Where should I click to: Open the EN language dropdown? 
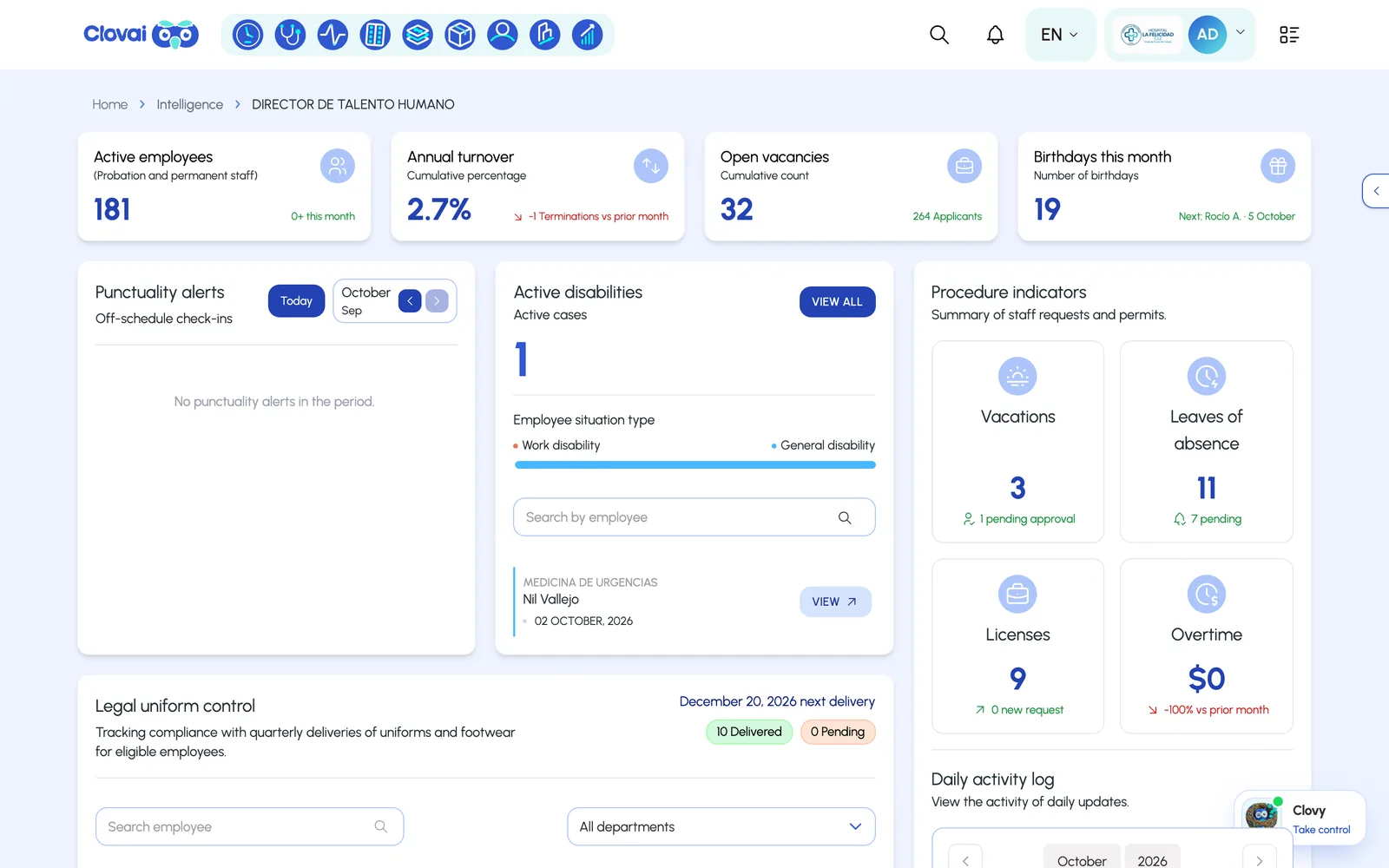(1060, 35)
